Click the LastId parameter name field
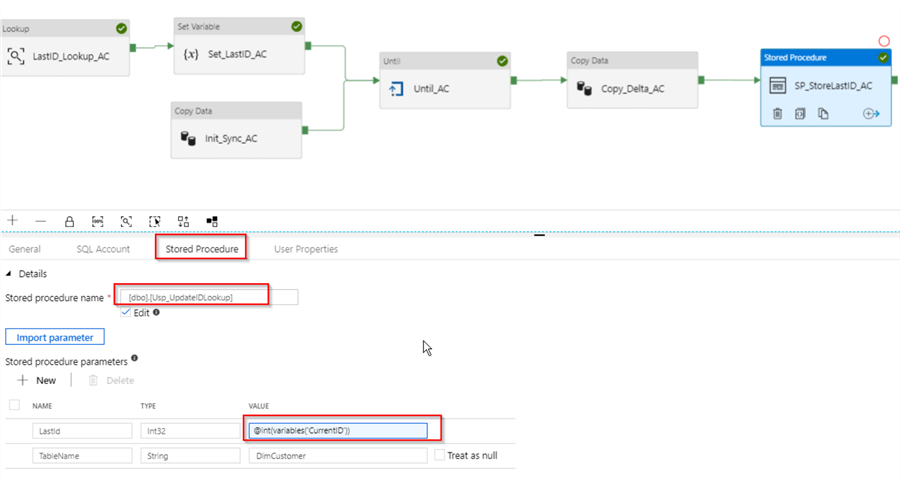The width and height of the screenshot is (900, 483). 82,431
